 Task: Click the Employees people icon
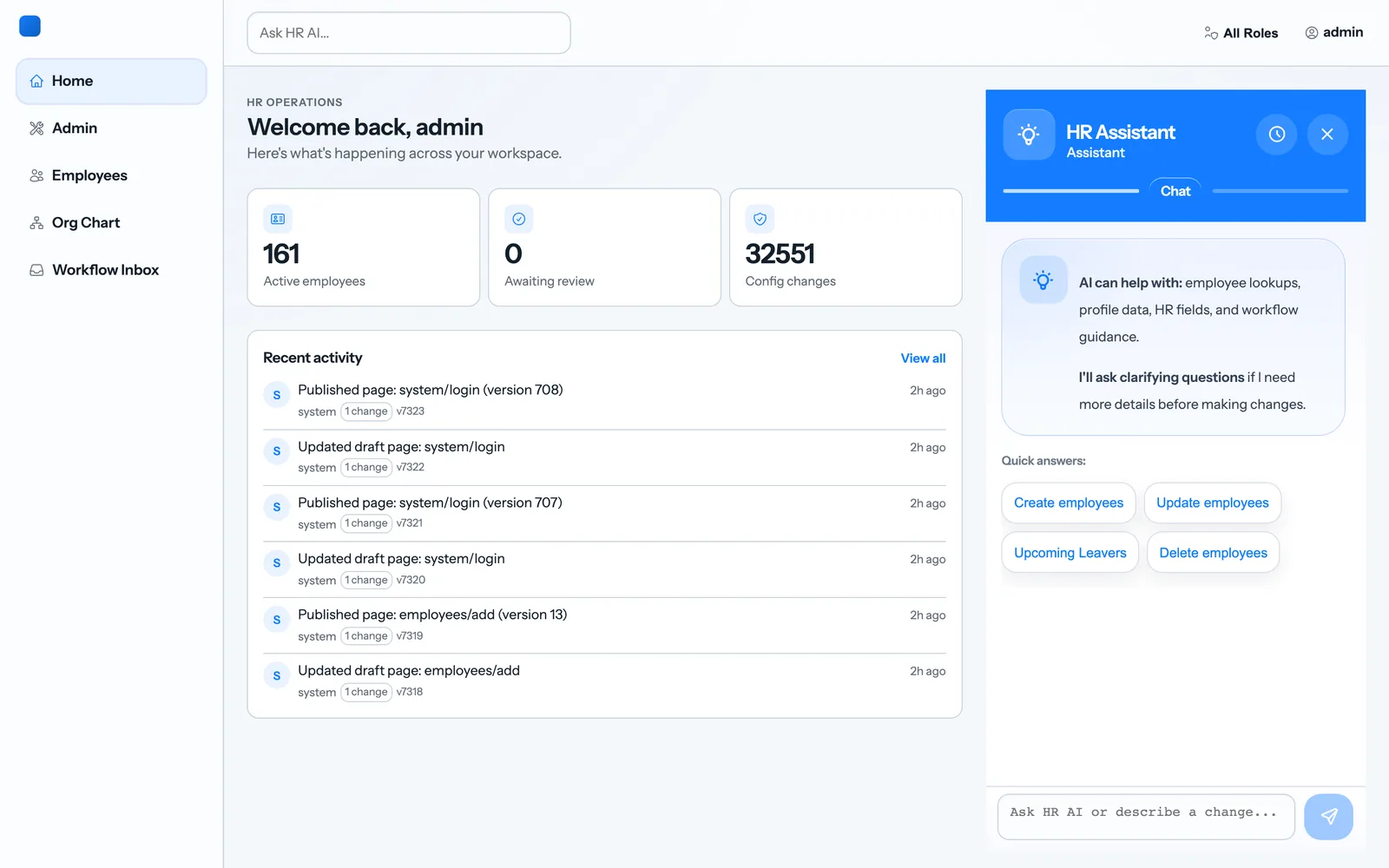pos(36,175)
